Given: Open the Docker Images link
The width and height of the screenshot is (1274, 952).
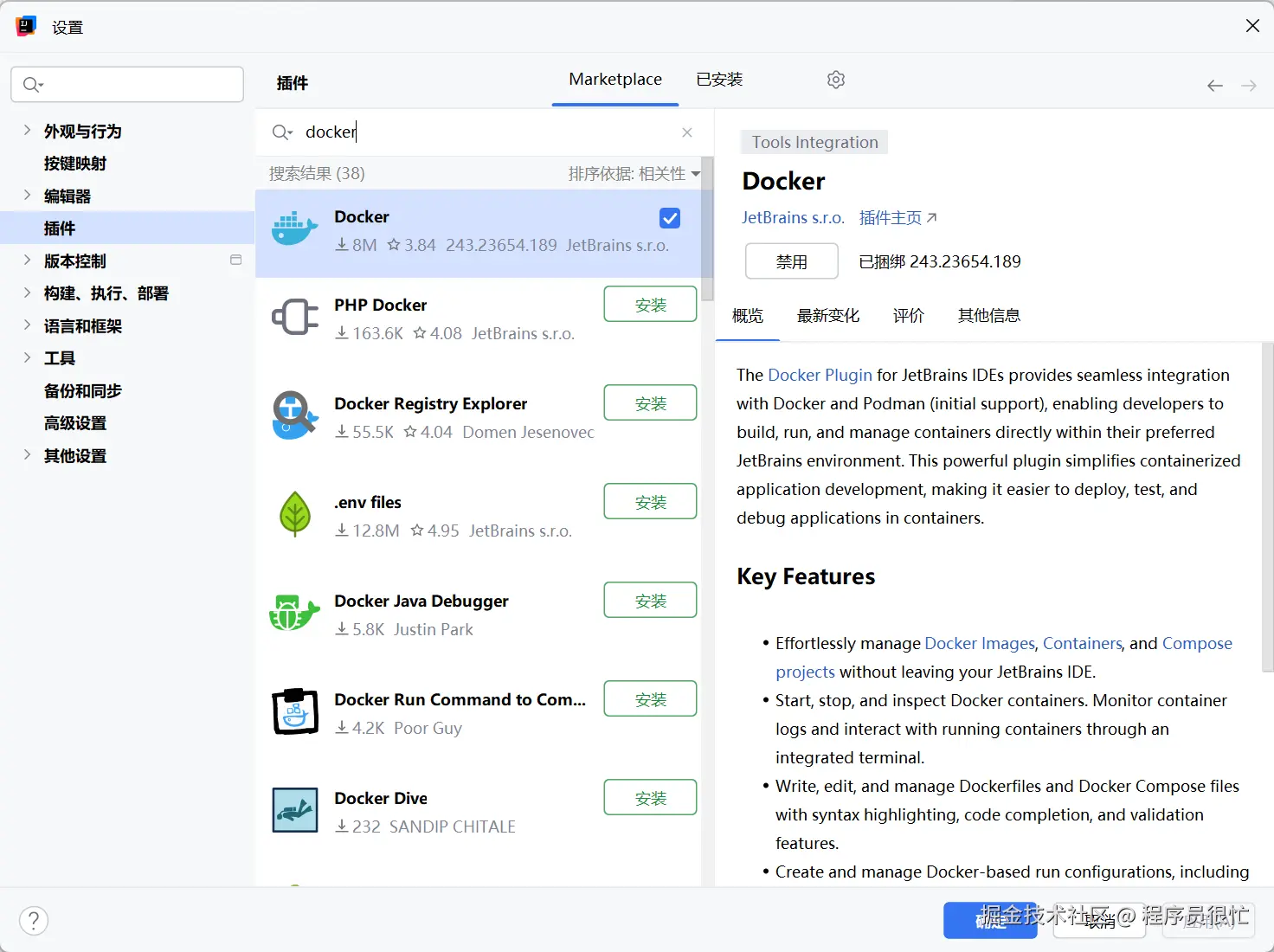Looking at the screenshot, I should tap(980, 643).
